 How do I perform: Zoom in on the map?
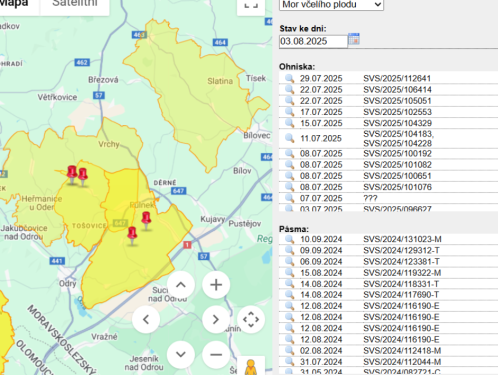click(x=216, y=285)
